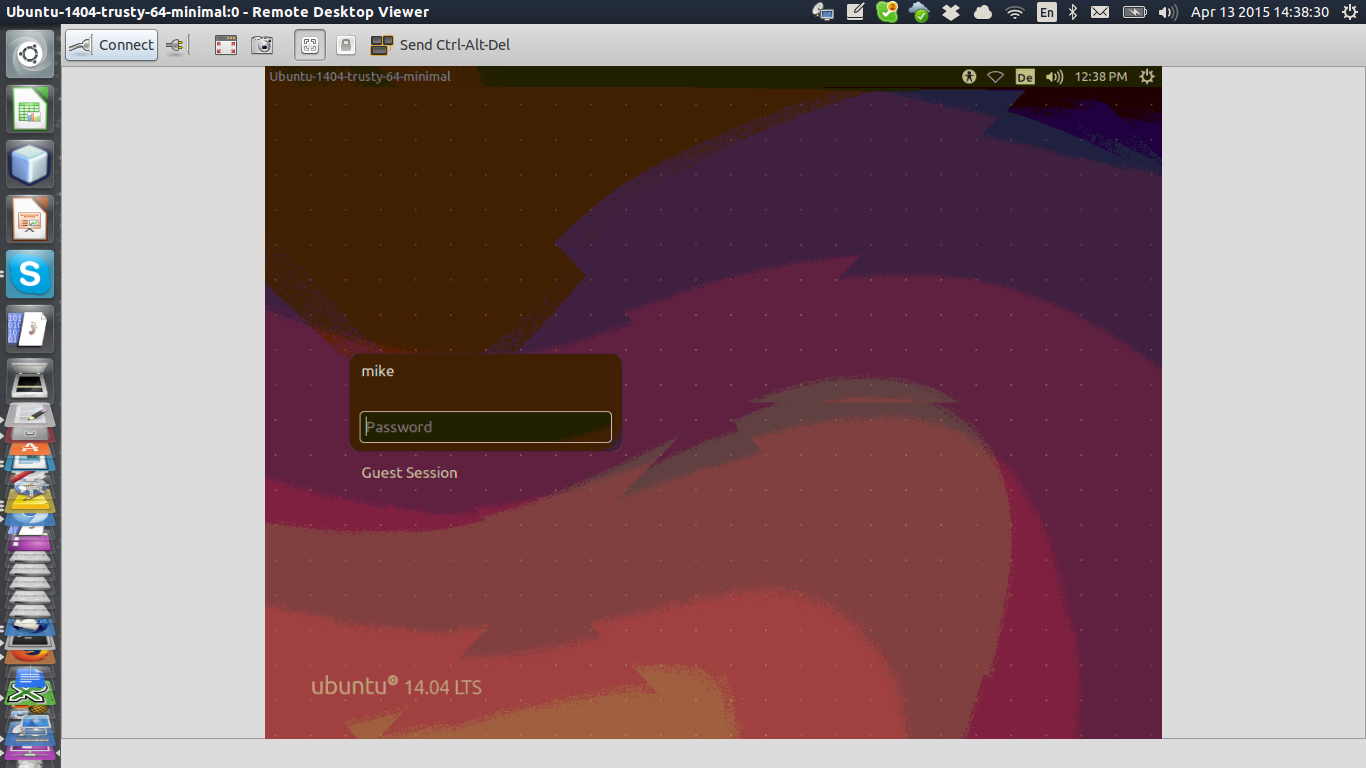Open the notepad-with-pen indicator in top panel
Screen dimensions: 1366x768
click(855, 12)
